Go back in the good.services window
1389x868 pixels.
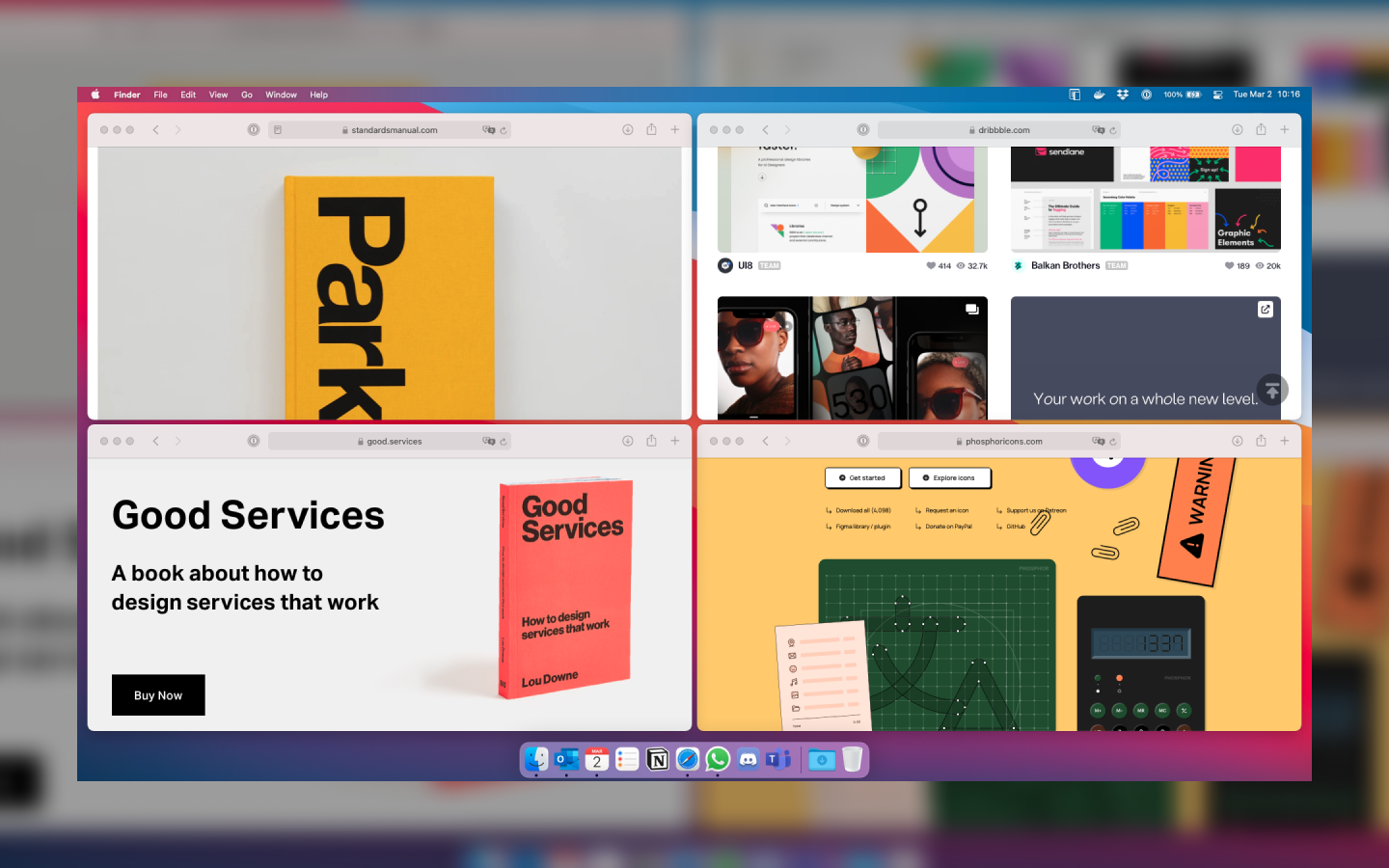coord(155,441)
